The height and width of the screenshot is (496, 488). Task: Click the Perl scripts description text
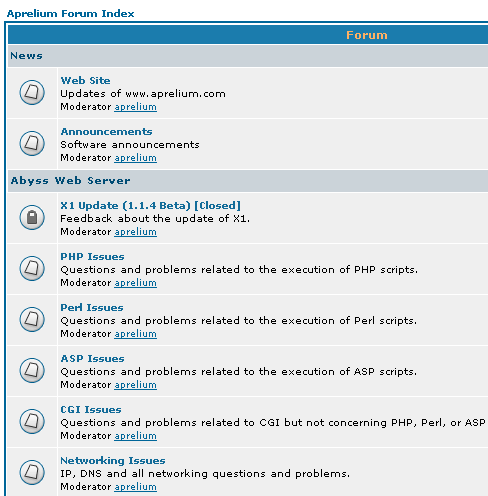(239, 321)
